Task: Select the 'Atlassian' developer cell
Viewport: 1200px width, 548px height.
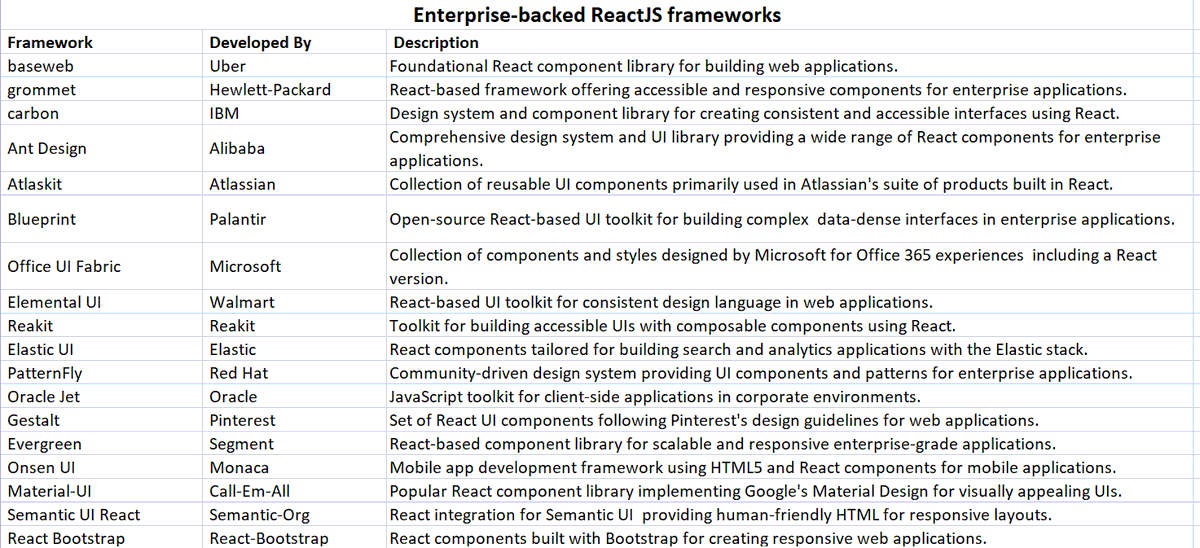Action: click(295, 184)
